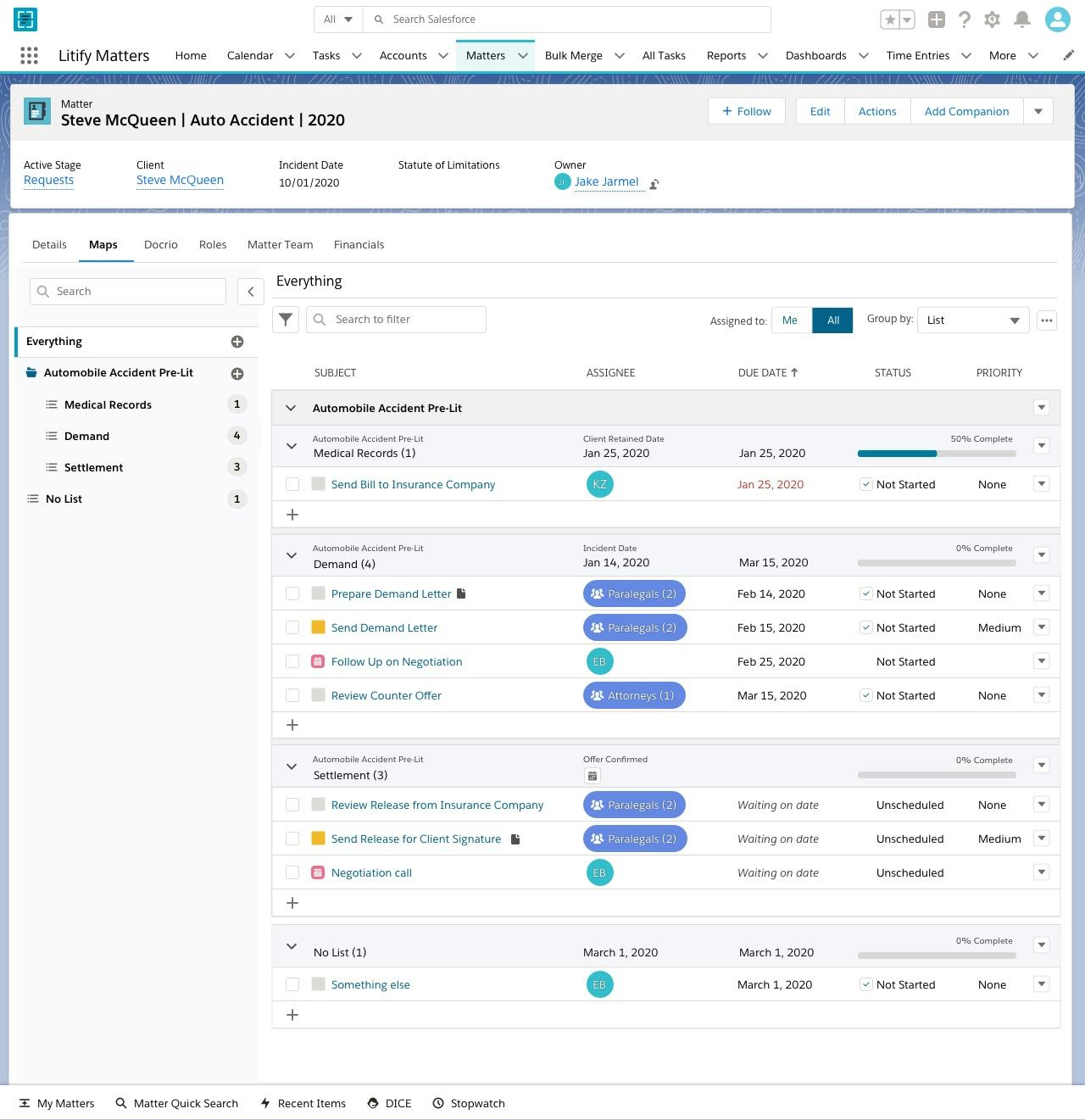
Task: Go to the Home navigation tab
Action: [x=191, y=56]
